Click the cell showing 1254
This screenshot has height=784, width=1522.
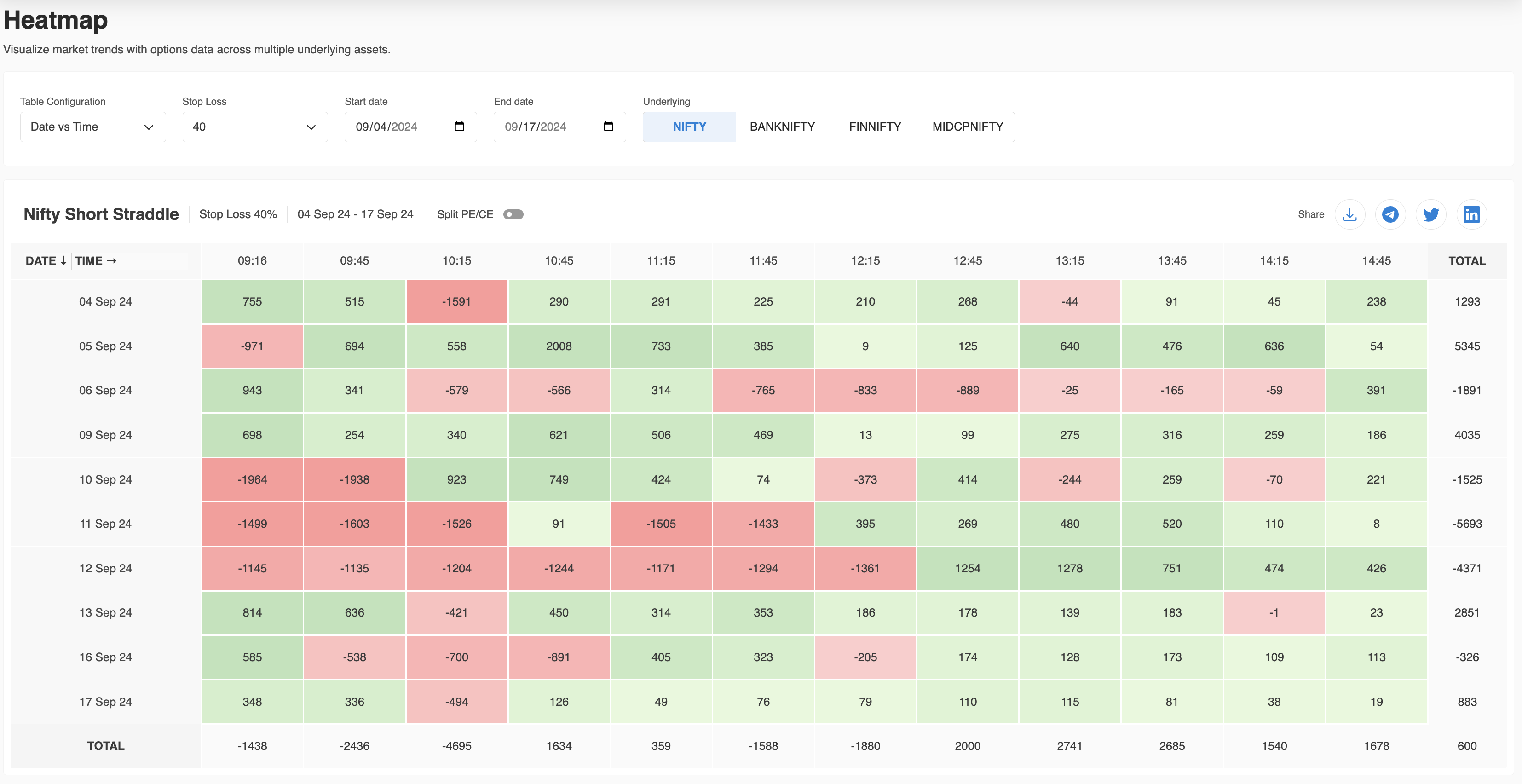coord(968,568)
